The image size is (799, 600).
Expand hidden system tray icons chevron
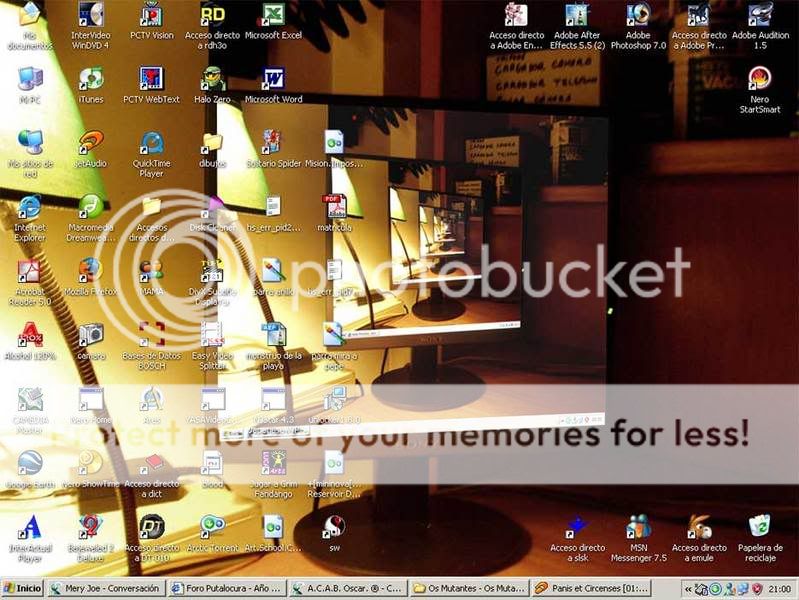[x=688, y=589]
